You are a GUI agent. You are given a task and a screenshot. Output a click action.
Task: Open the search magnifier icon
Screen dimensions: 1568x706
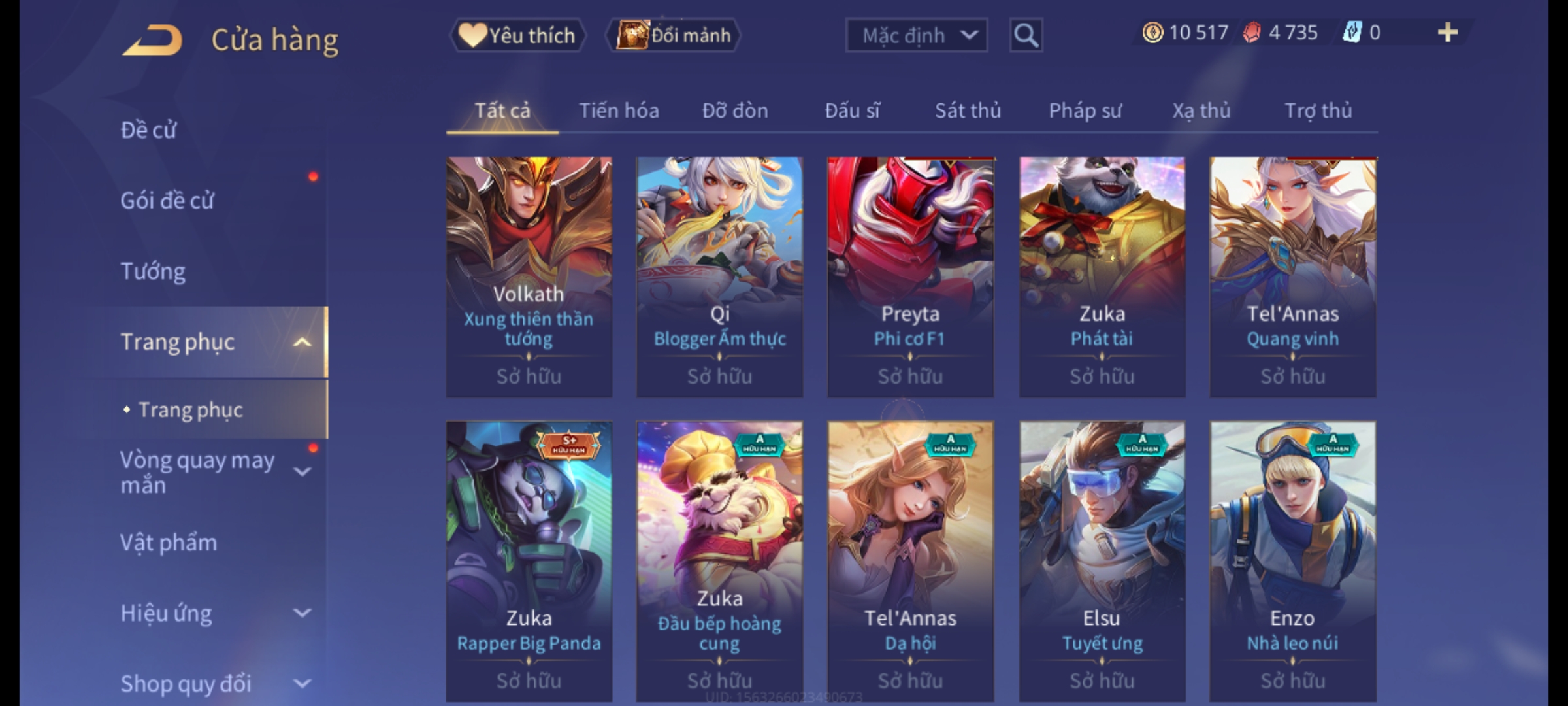(1026, 35)
